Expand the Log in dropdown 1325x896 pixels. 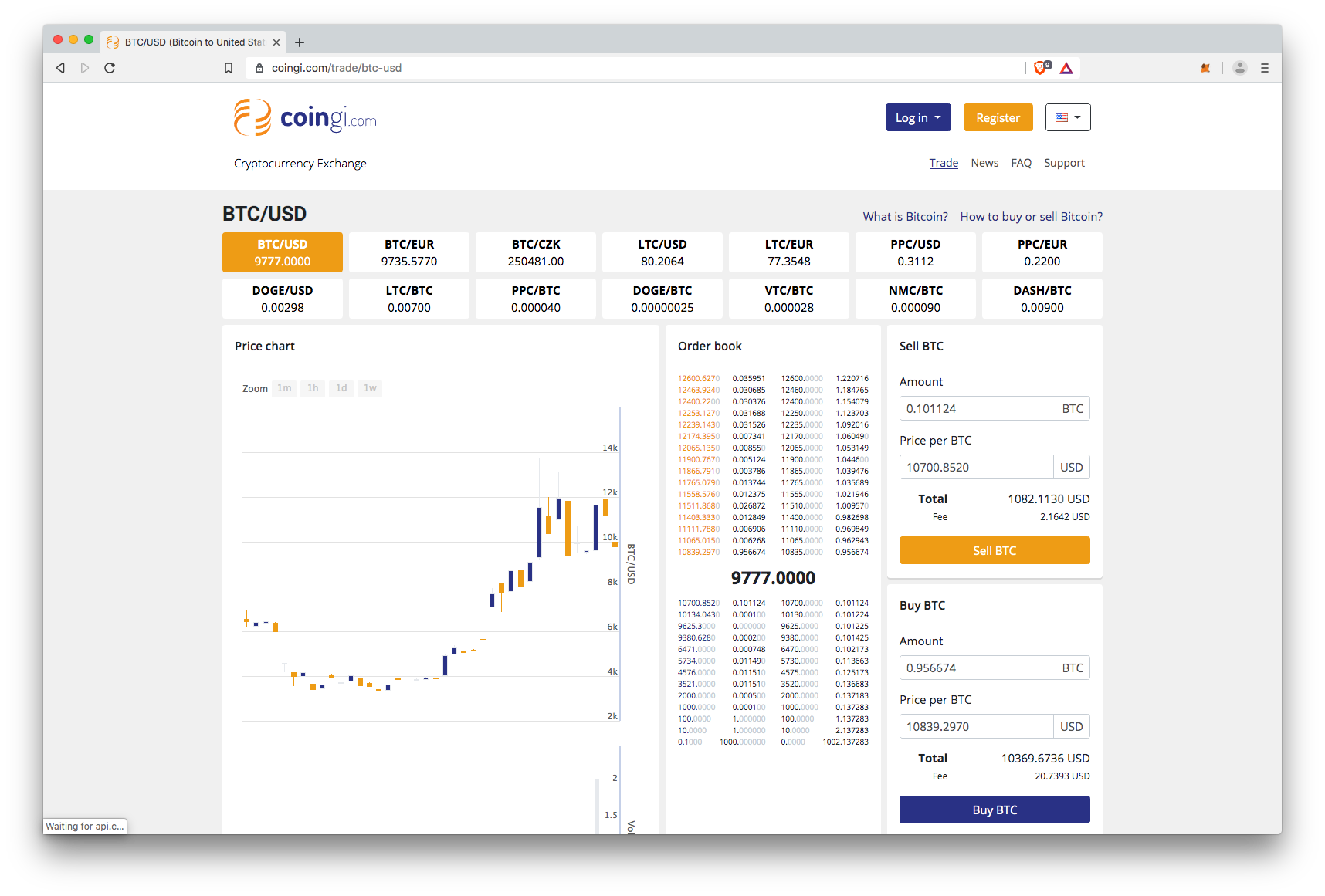click(918, 117)
